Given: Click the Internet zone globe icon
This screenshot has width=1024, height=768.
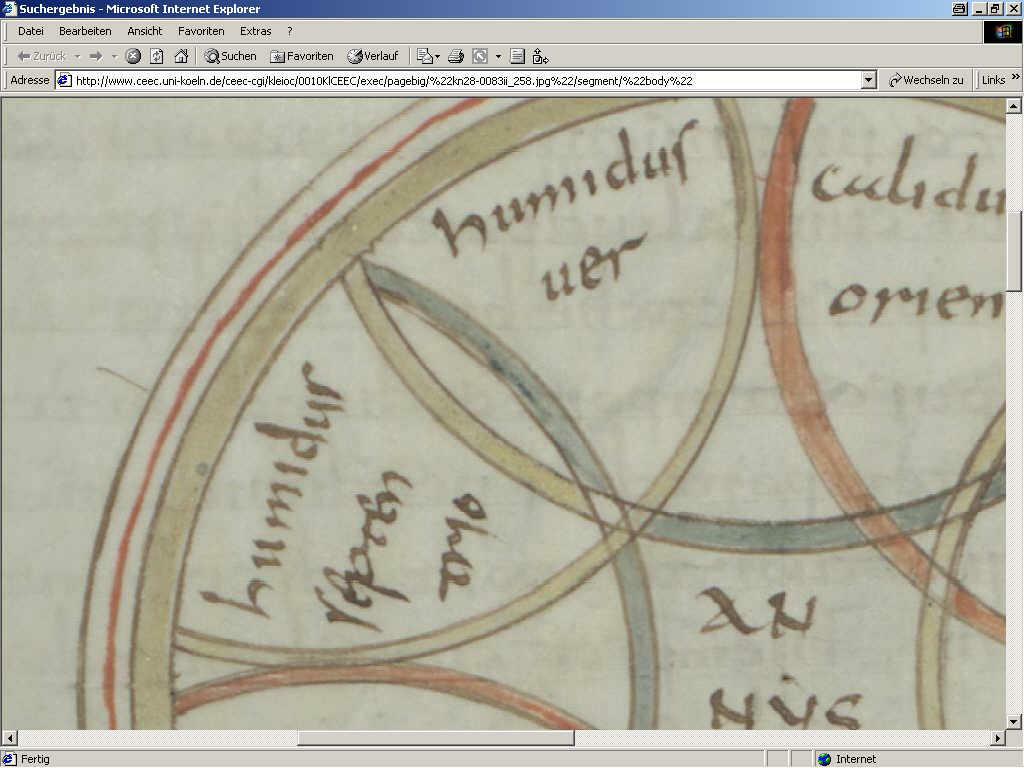Looking at the screenshot, I should click(x=825, y=759).
